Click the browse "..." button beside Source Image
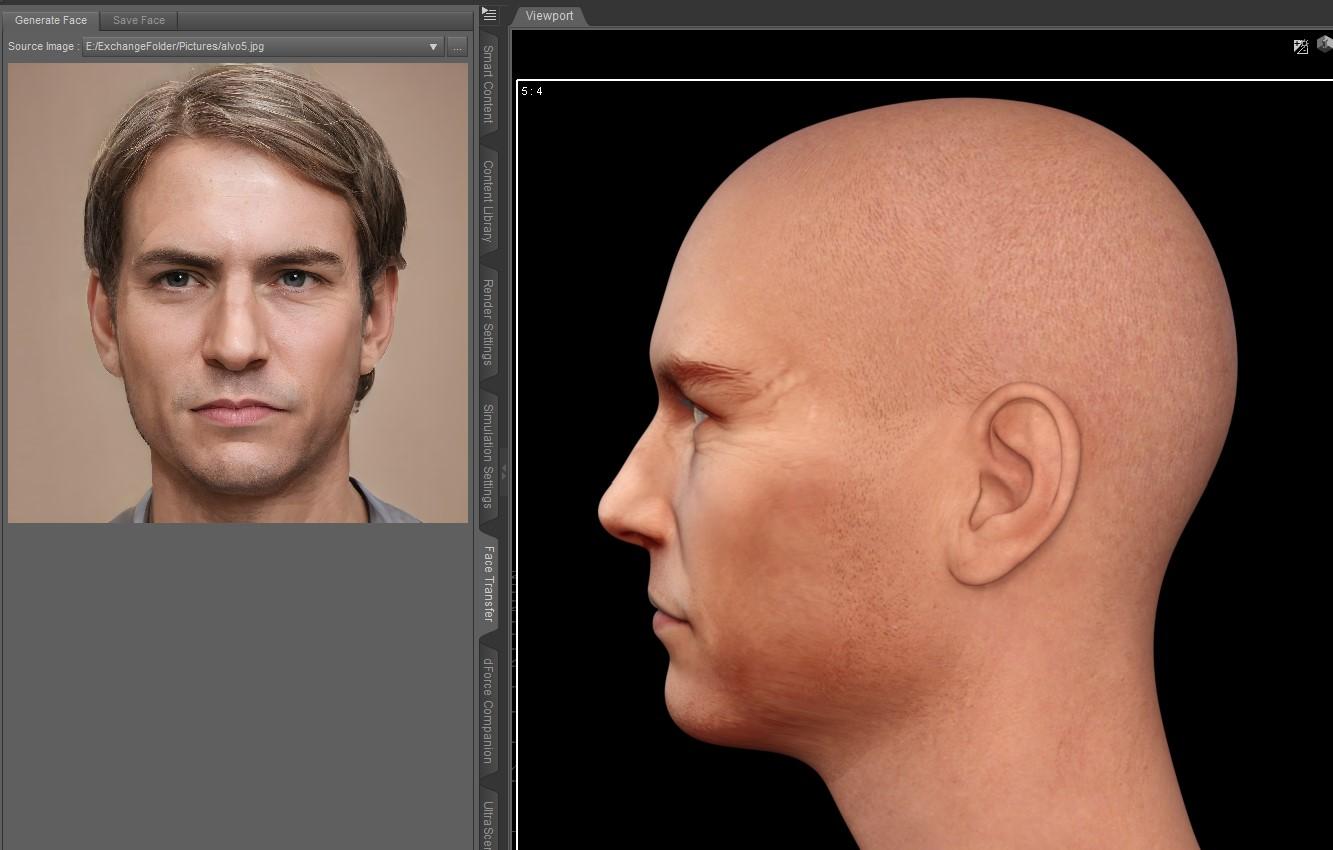Screen dimensions: 1333x850 click(x=458, y=47)
